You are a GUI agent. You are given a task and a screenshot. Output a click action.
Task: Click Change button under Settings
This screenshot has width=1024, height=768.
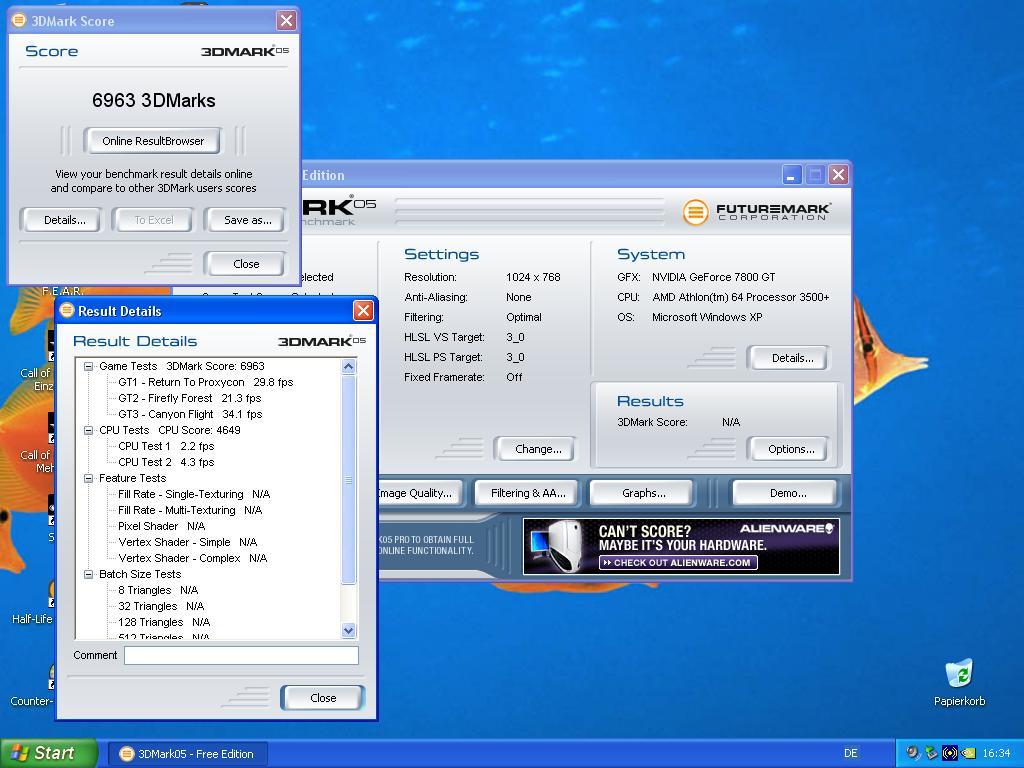[537, 449]
